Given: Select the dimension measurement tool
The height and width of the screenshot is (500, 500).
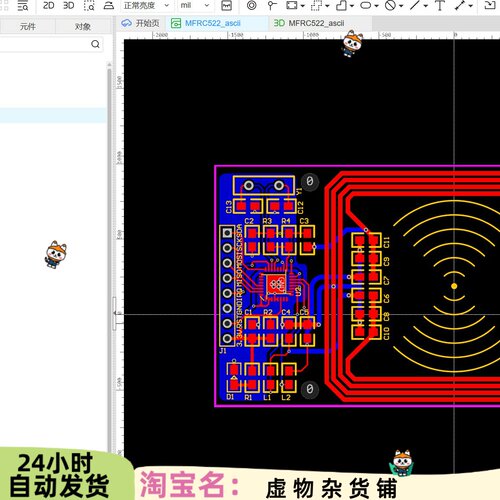Looking at the screenshot, I should pos(460,5).
